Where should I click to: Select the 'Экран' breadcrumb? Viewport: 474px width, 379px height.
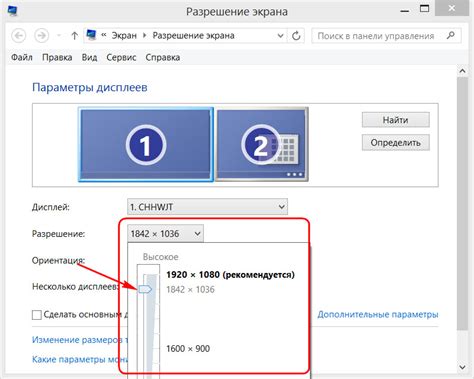(124, 36)
